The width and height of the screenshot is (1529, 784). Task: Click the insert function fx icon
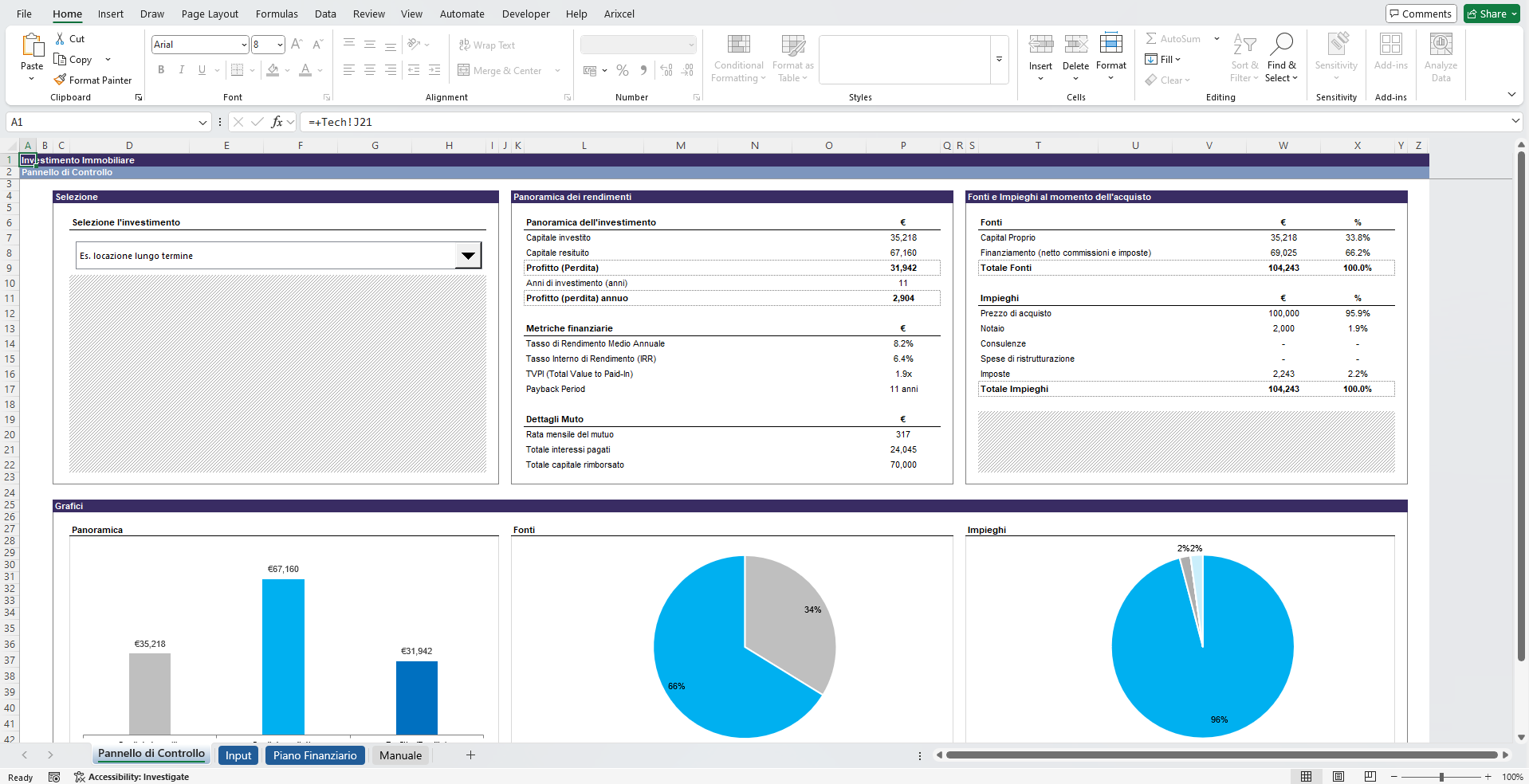point(277,122)
